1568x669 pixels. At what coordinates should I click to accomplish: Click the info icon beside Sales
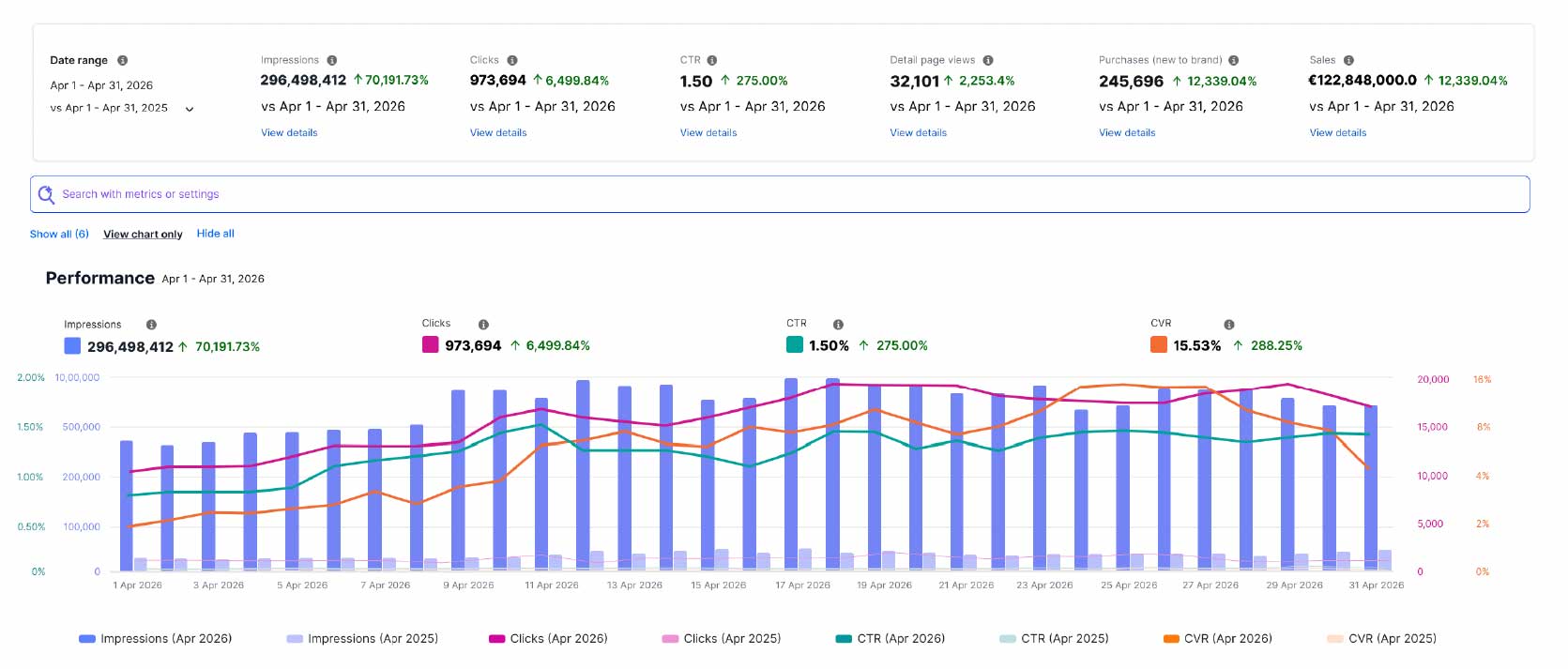click(x=1348, y=60)
